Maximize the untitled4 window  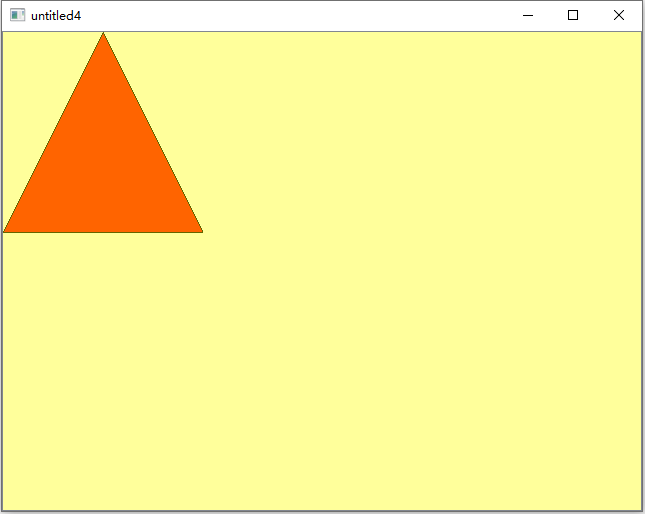tap(573, 16)
